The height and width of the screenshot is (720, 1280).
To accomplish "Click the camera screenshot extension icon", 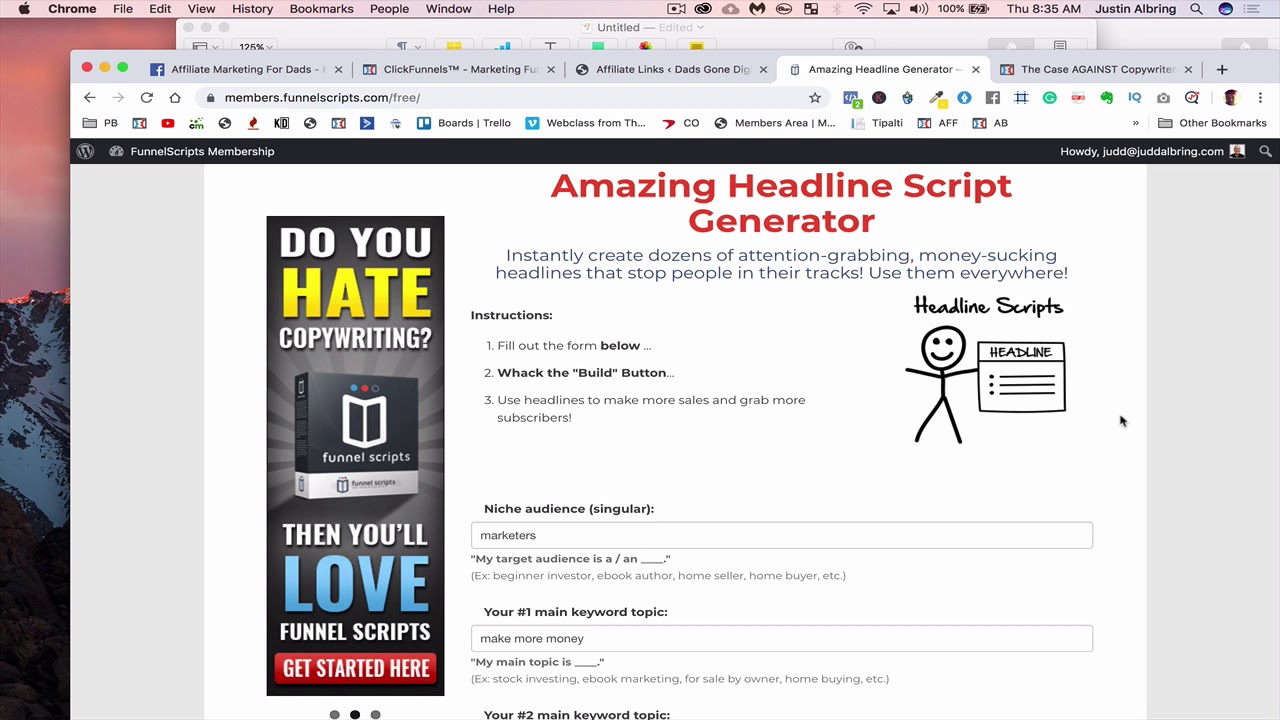I will click(1163, 98).
